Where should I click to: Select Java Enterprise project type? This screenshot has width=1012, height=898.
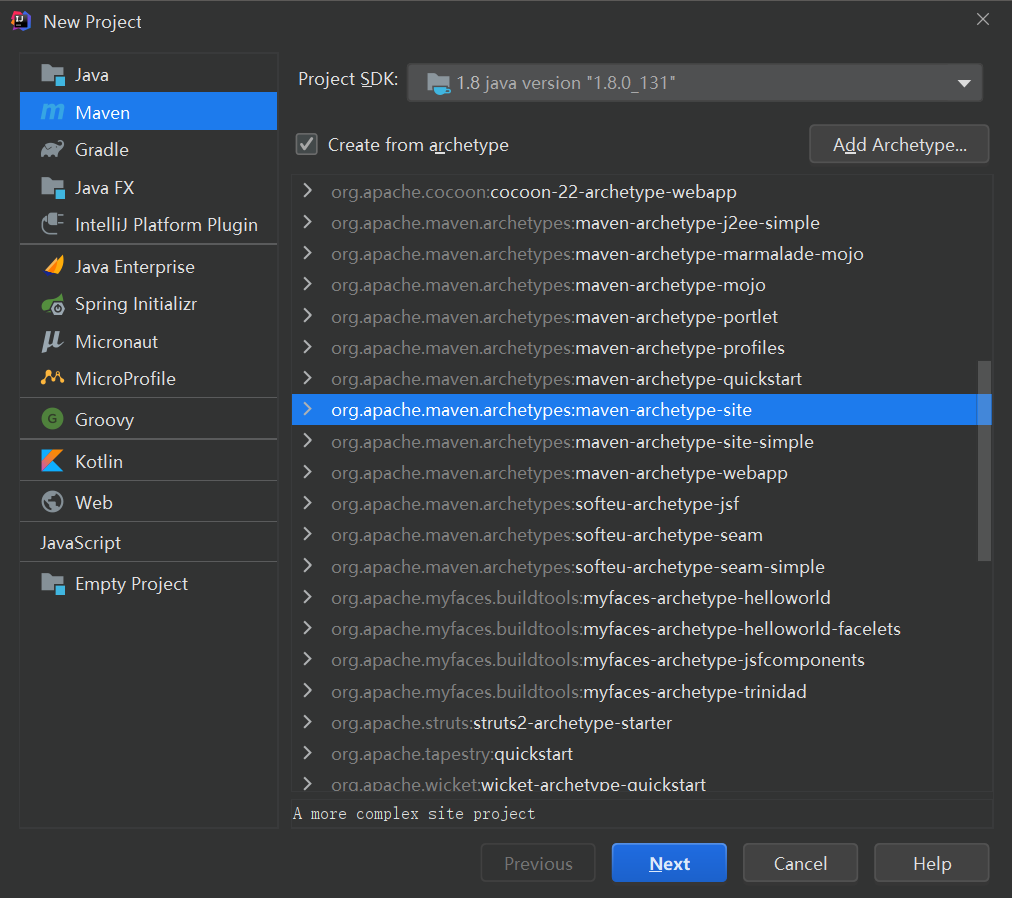coord(148,267)
